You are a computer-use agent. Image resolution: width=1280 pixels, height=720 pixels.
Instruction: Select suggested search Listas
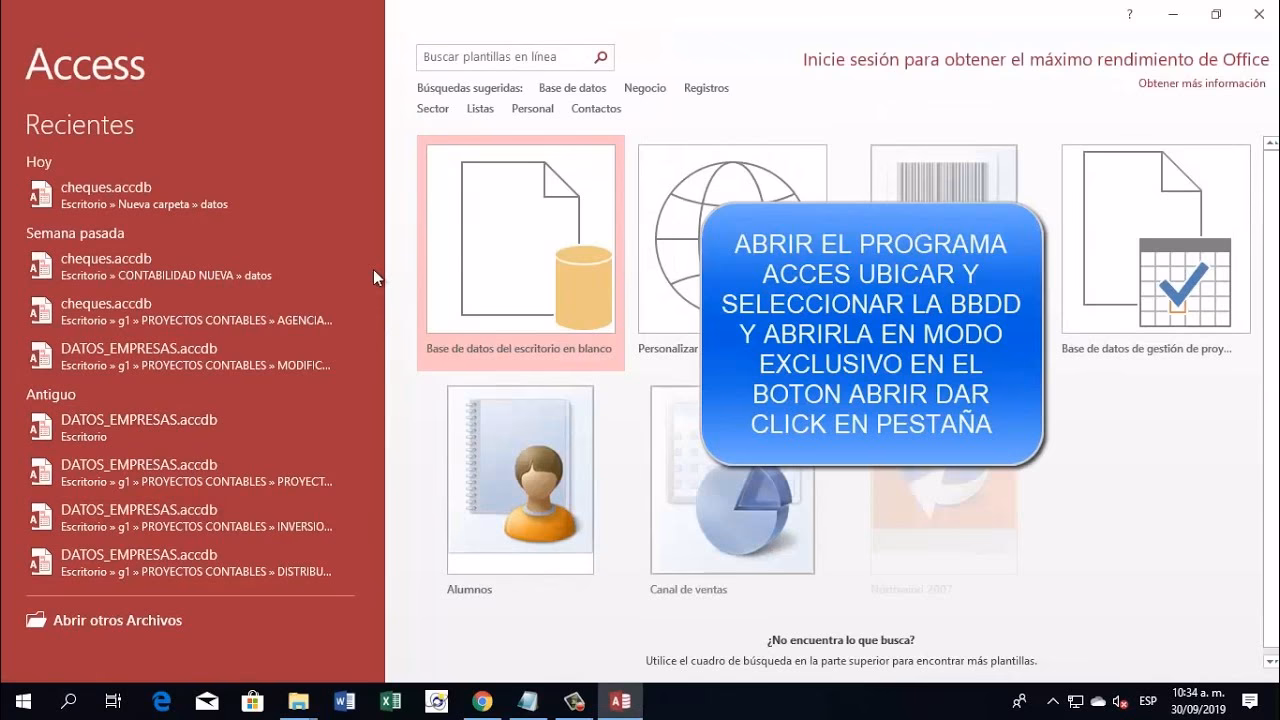point(480,109)
